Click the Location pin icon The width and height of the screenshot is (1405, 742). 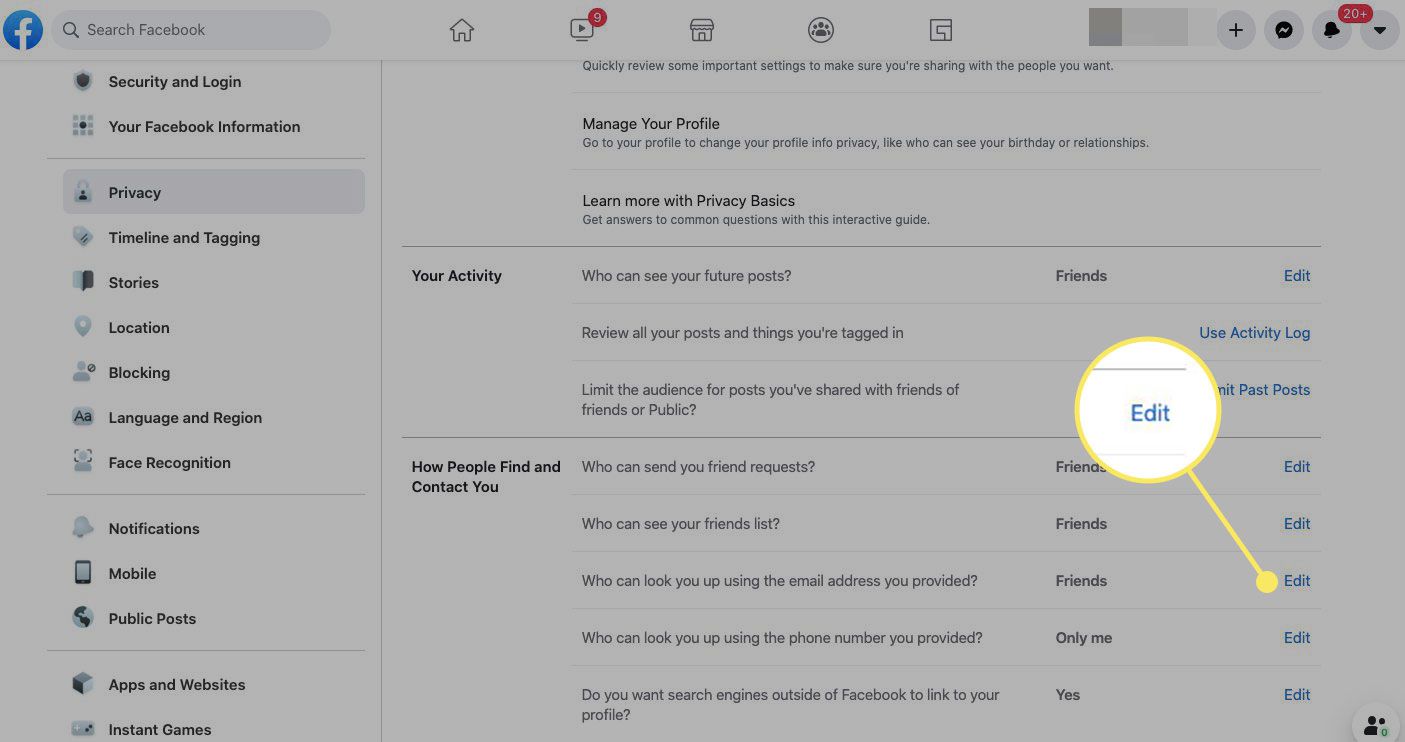click(83, 327)
